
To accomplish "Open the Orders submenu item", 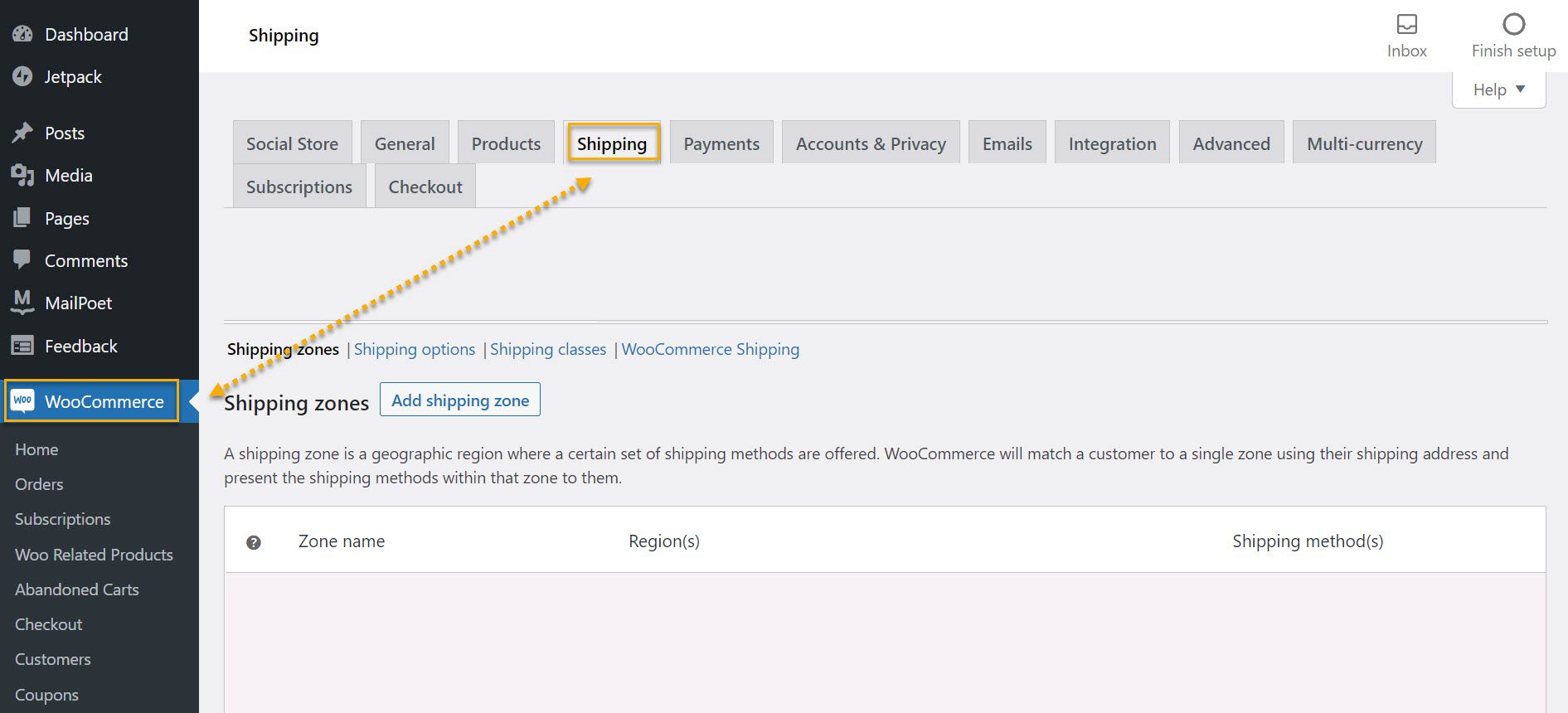I will (x=39, y=484).
